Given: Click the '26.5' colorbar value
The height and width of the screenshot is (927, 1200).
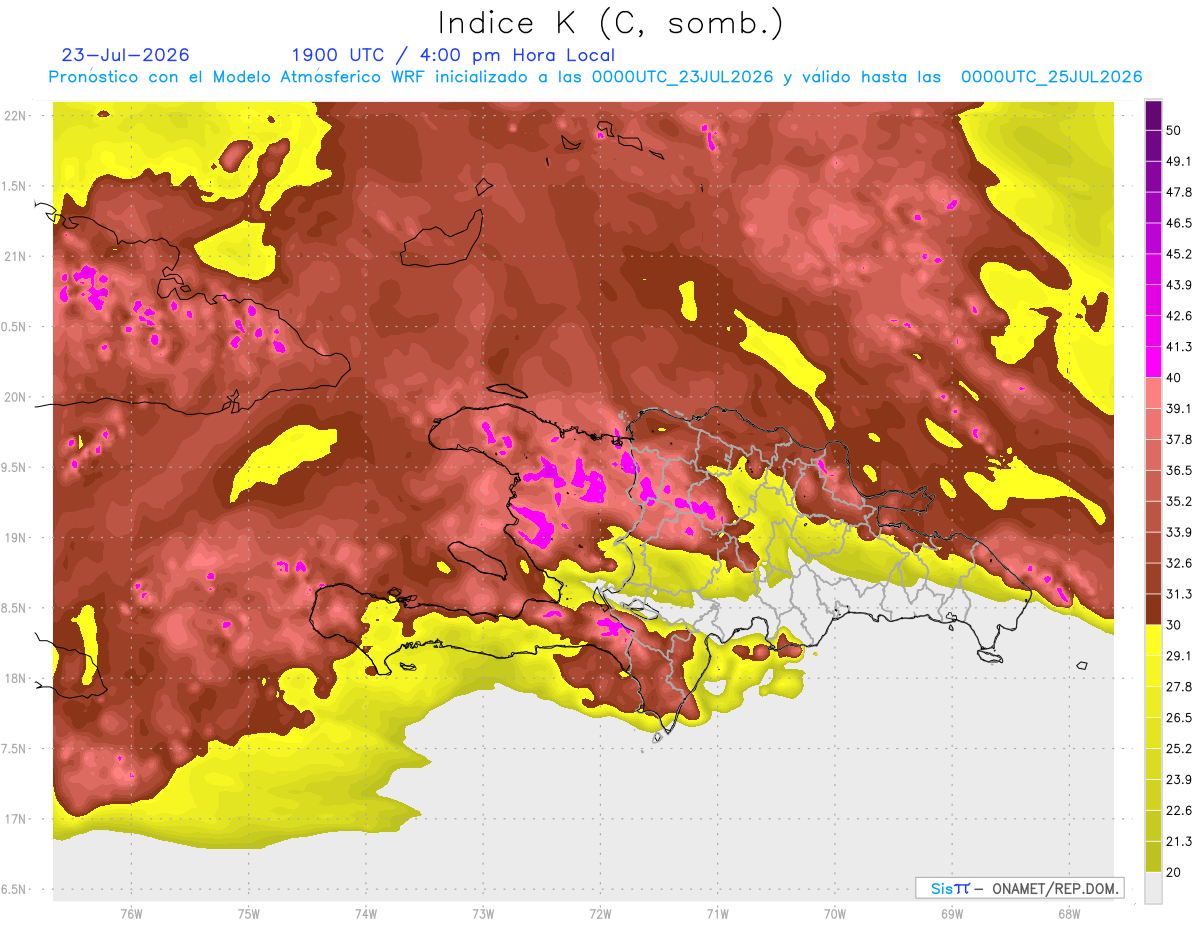Looking at the screenshot, I should (1178, 718).
